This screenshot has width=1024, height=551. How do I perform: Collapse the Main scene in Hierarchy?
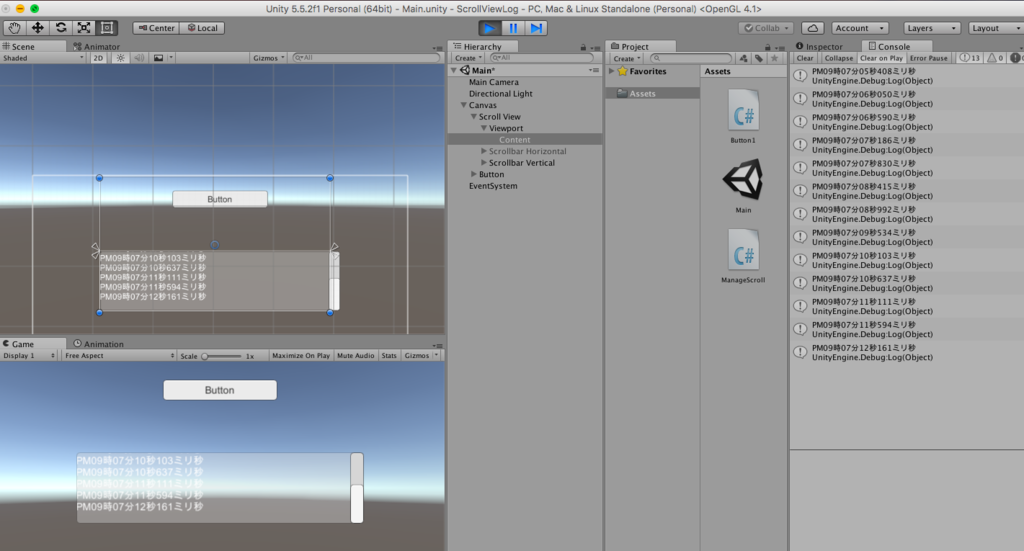click(x=455, y=70)
